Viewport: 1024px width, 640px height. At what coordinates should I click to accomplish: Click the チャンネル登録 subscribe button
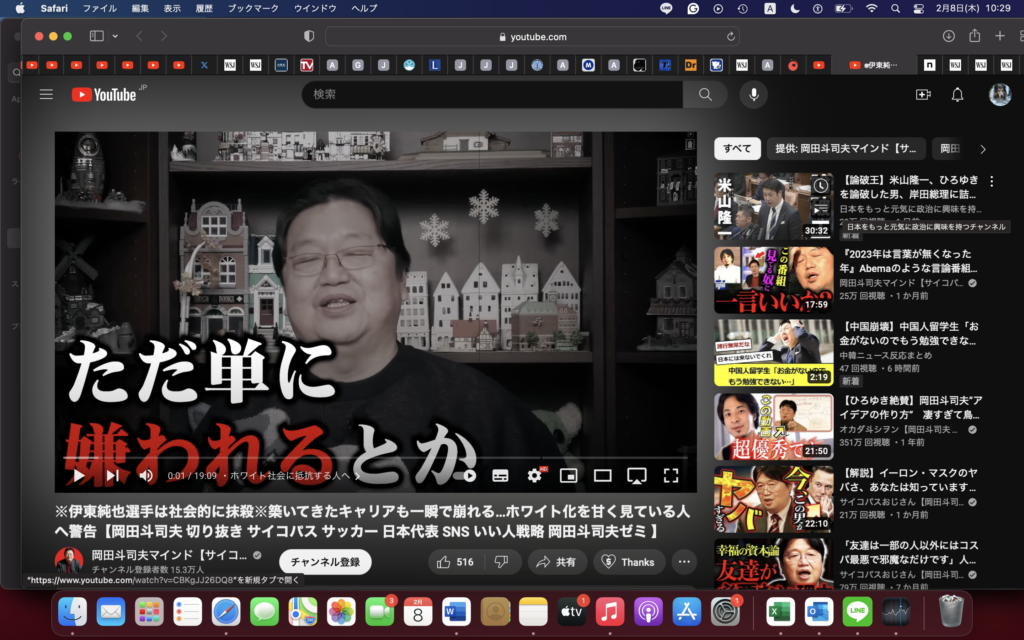pyautogui.click(x=325, y=562)
